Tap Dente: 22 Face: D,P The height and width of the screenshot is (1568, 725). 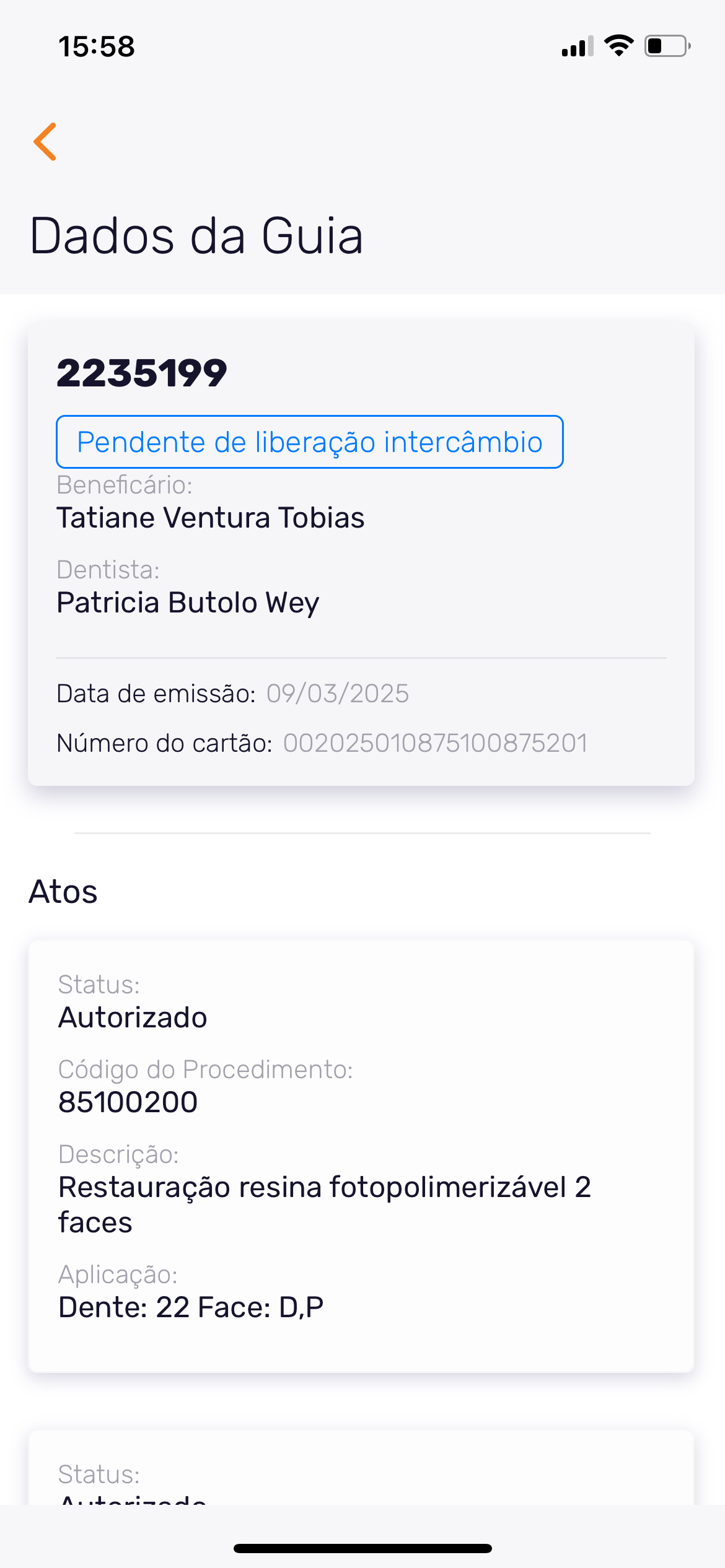(x=191, y=1307)
